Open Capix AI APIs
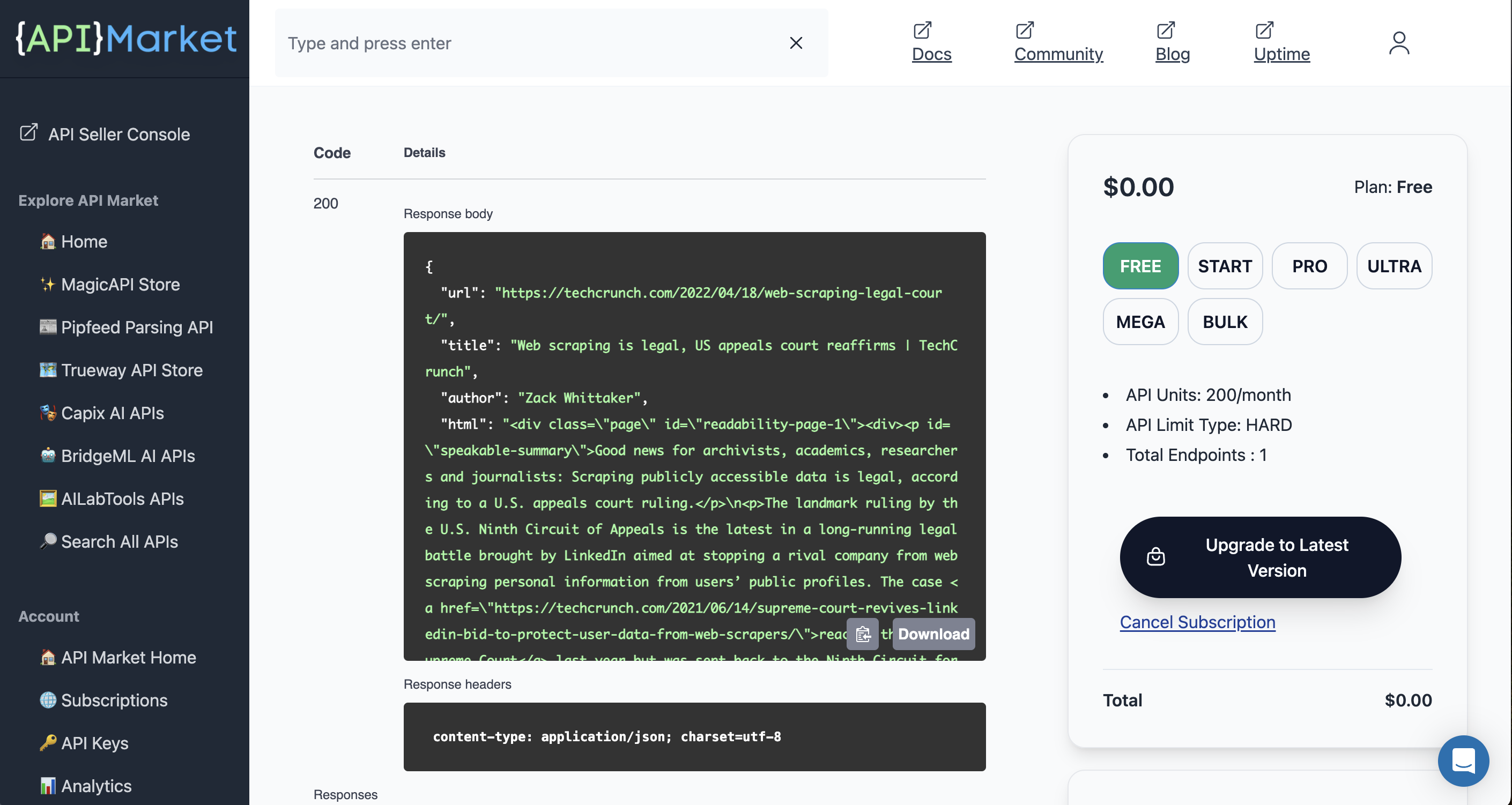 (x=101, y=413)
